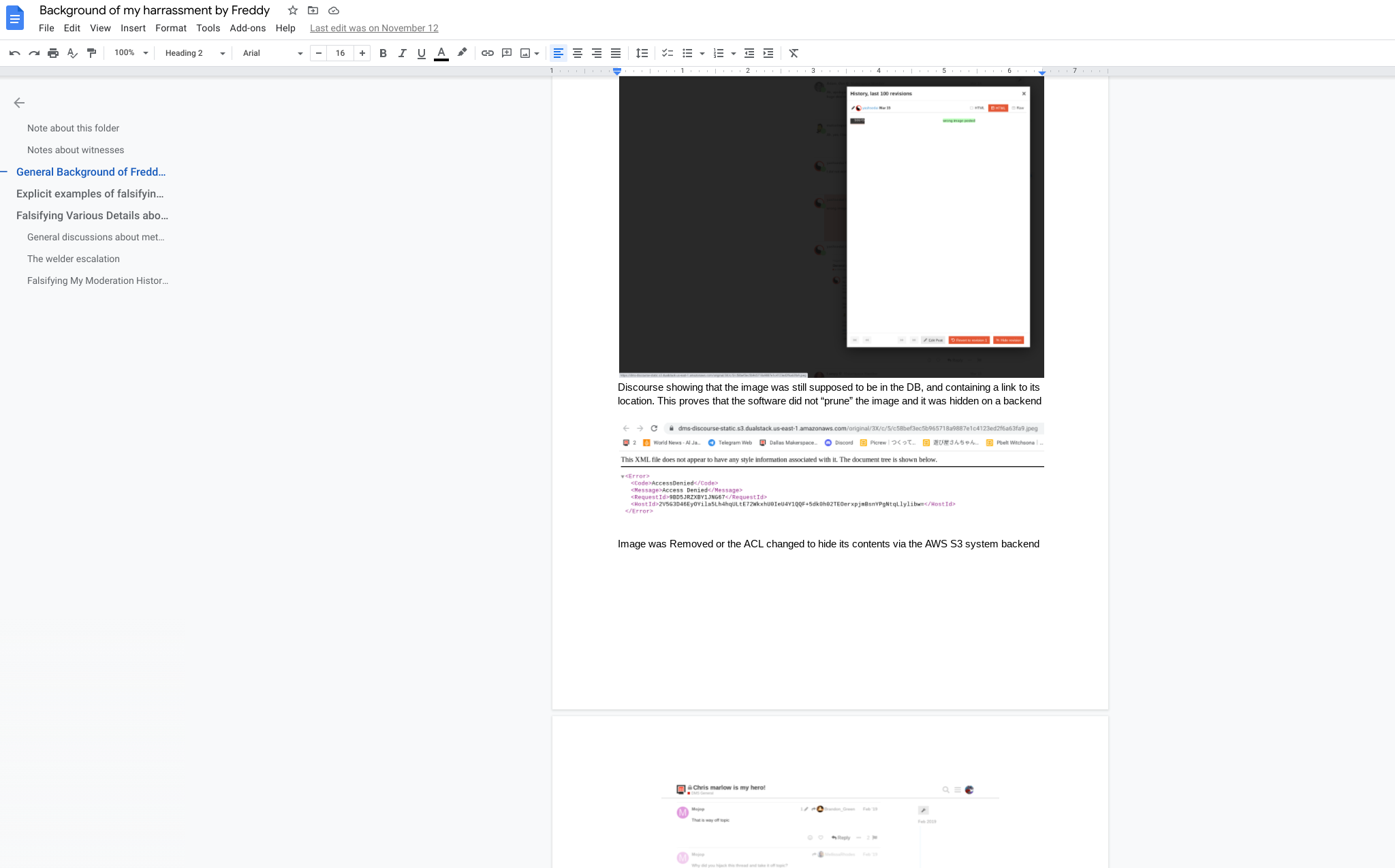Jump to The welder escalation heading
This screenshot has width=1395, height=868.
74,259
